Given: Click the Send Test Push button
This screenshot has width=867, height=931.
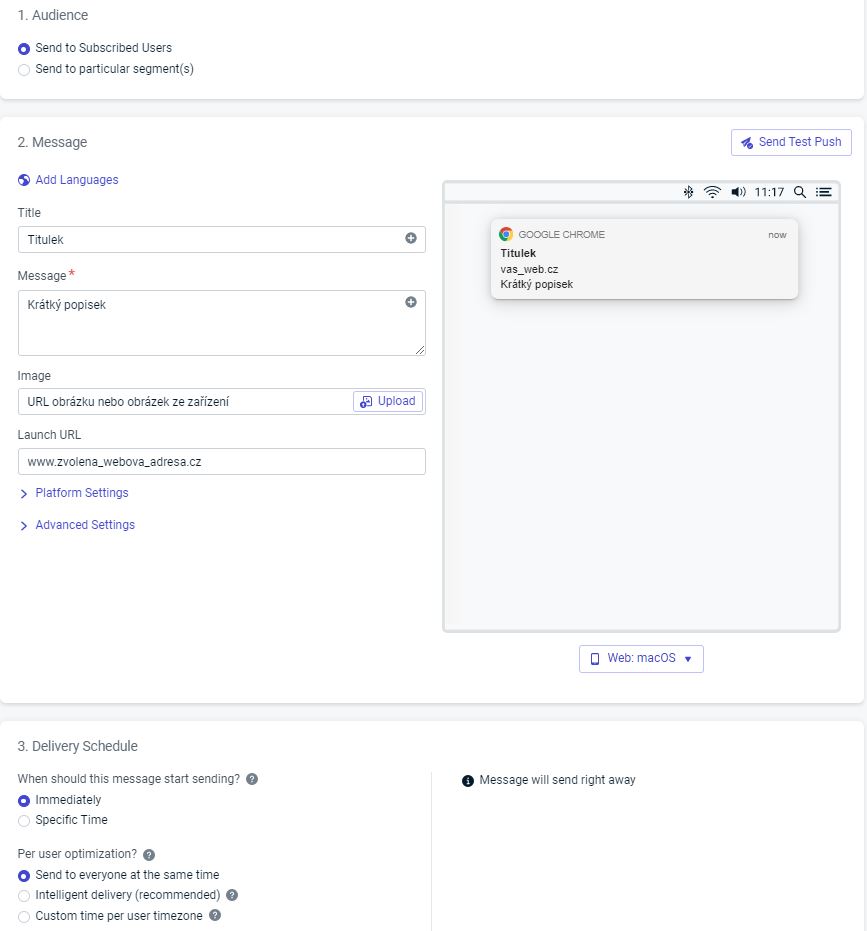Looking at the screenshot, I should 790,142.
